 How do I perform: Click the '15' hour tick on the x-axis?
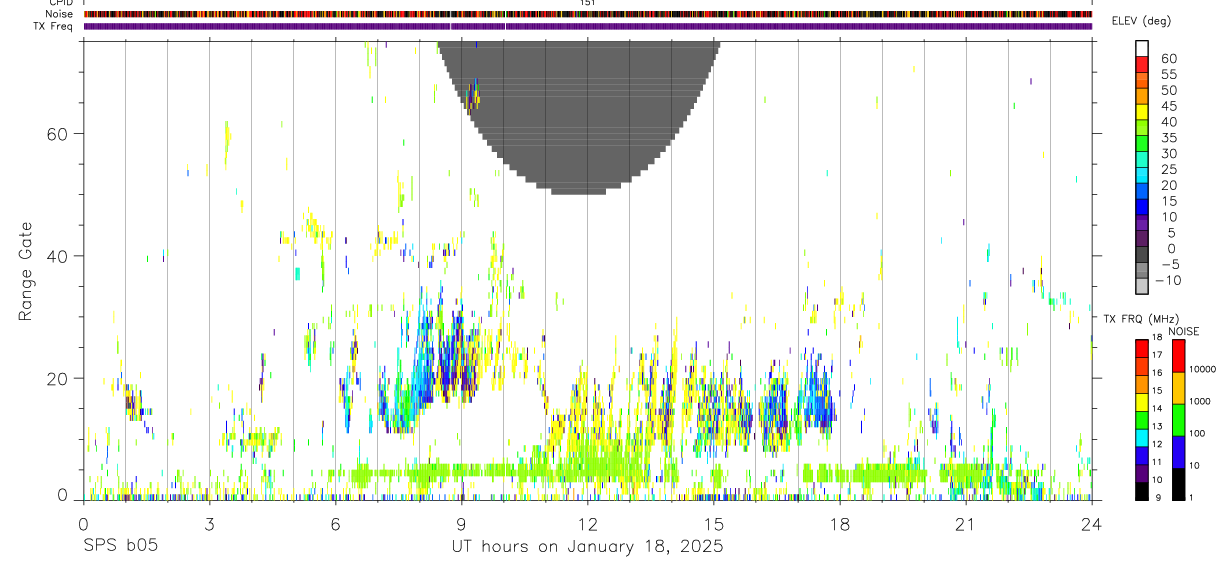(x=714, y=524)
